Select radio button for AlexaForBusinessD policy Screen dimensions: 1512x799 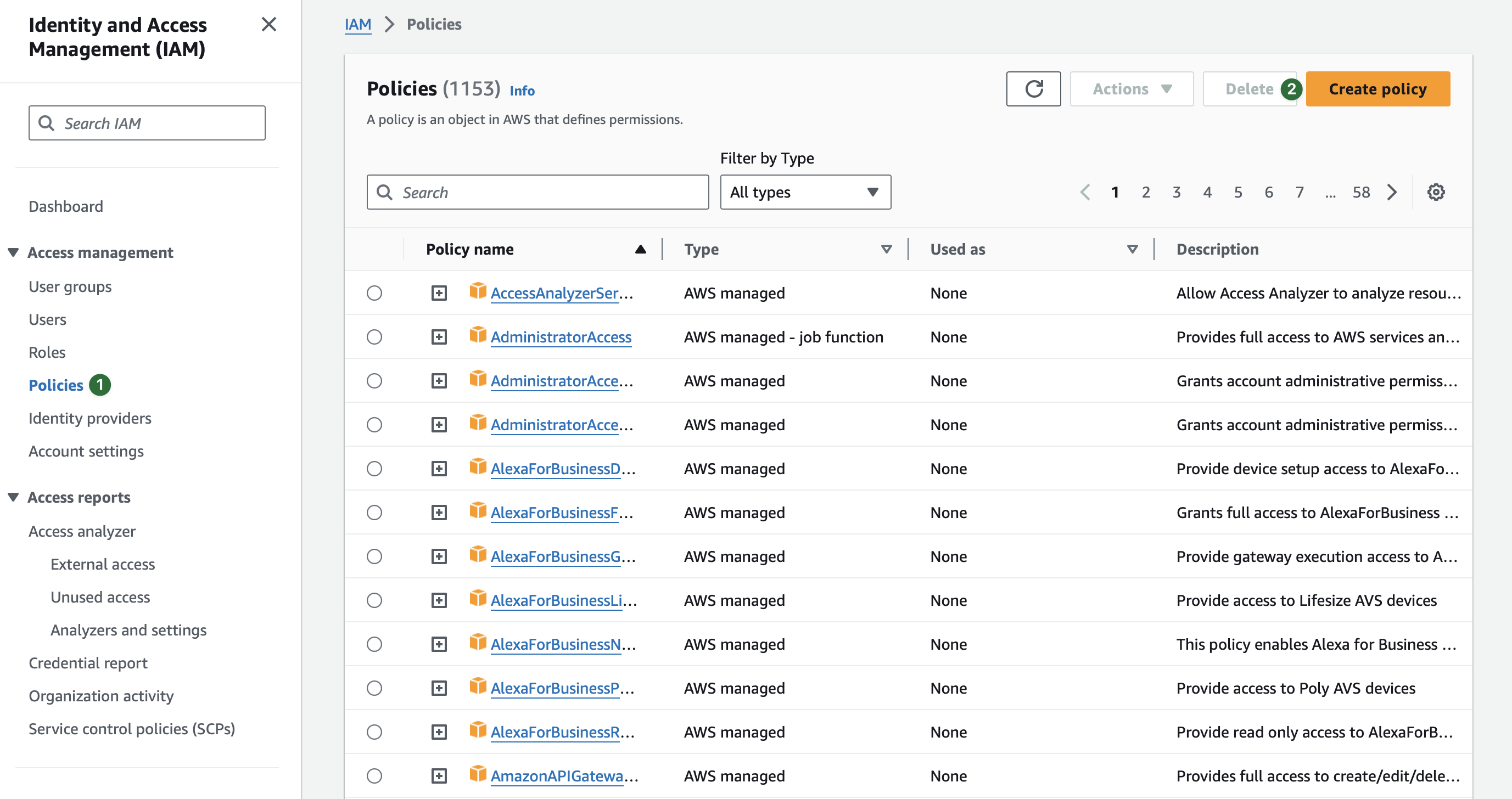tap(374, 469)
